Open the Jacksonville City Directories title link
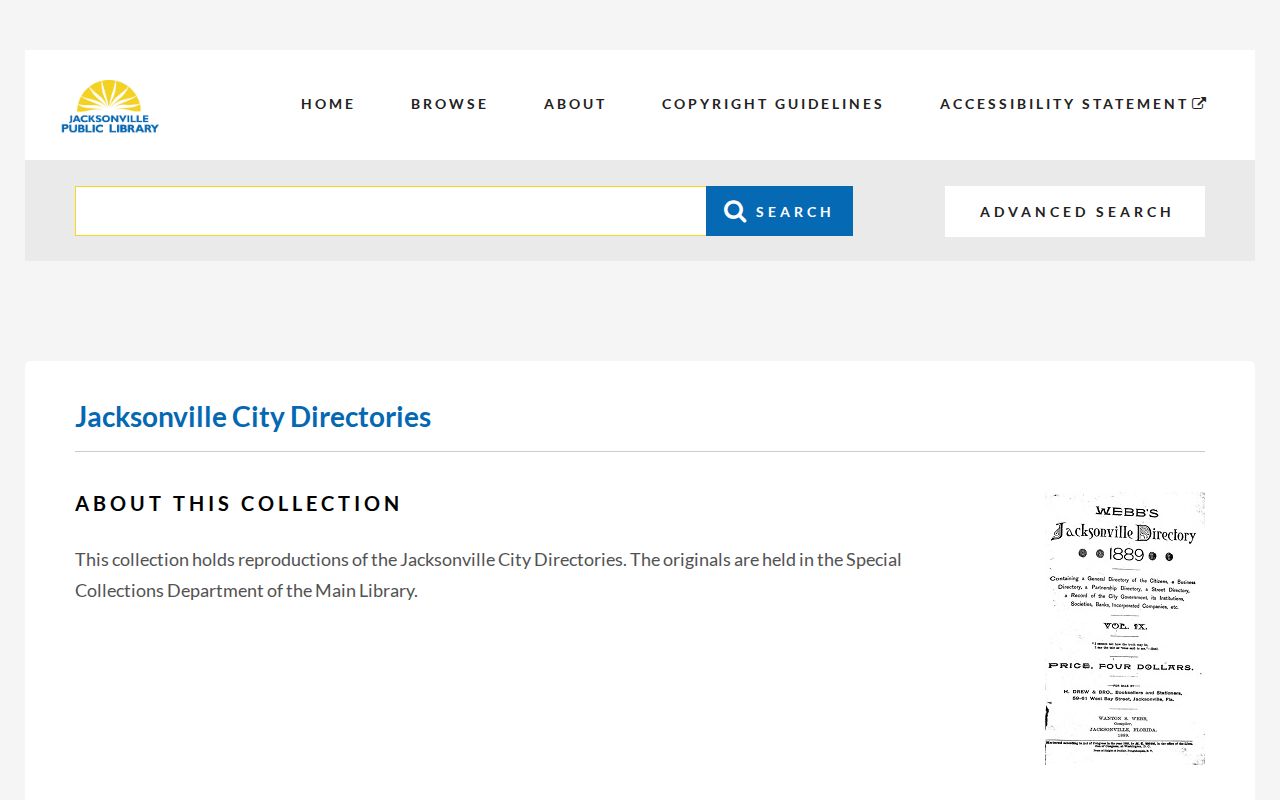 pos(253,416)
